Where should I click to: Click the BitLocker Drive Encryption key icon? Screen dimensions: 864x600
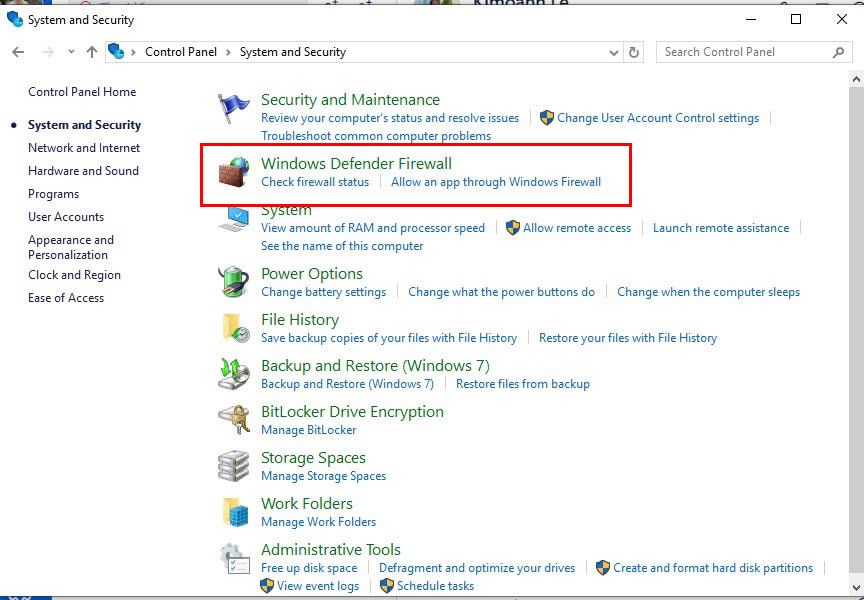(x=233, y=417)
